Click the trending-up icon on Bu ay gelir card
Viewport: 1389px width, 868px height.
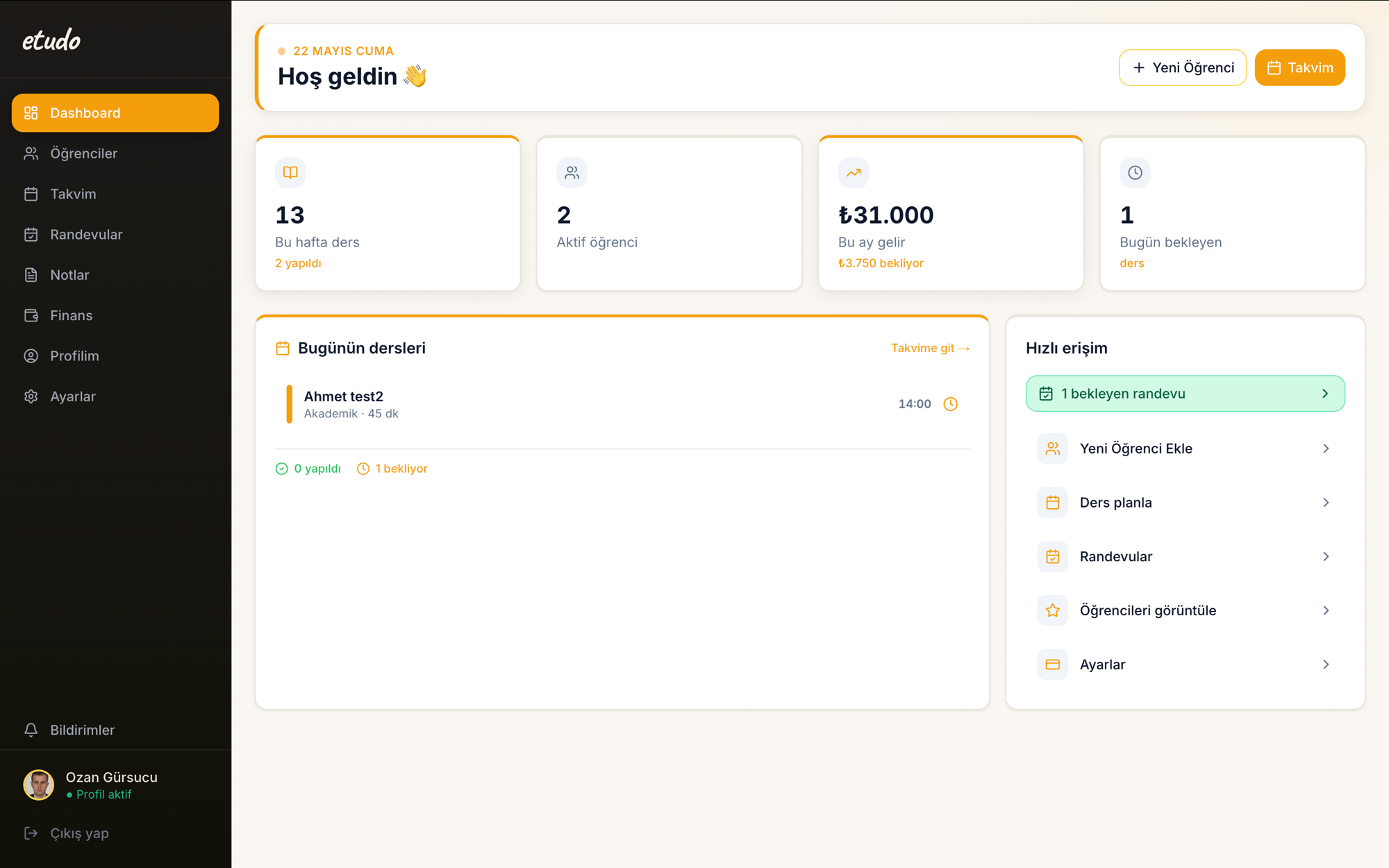point(854,172)
